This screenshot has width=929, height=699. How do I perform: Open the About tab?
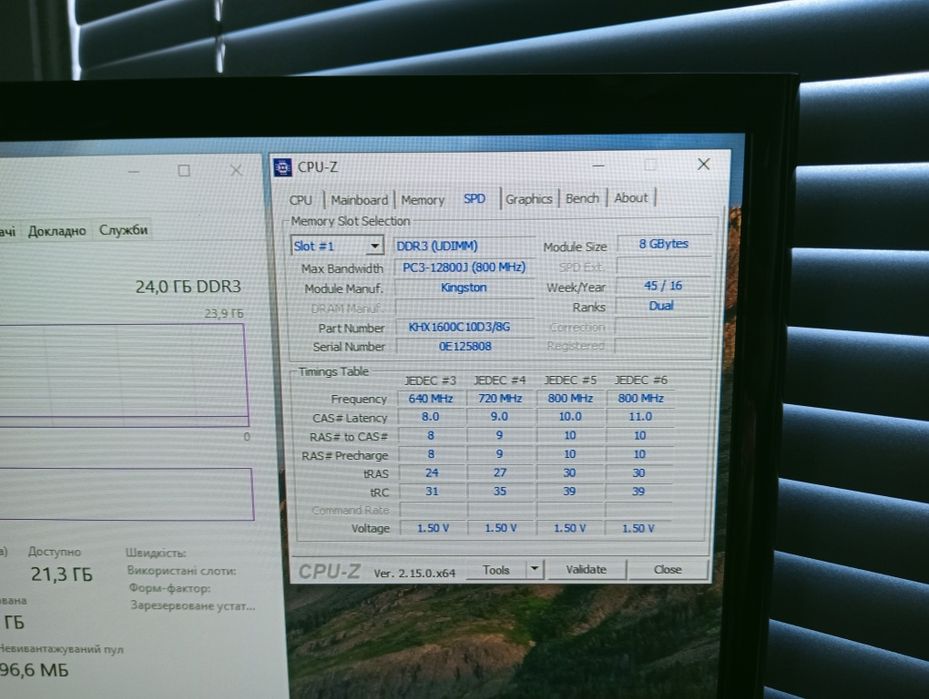(630, 198)
